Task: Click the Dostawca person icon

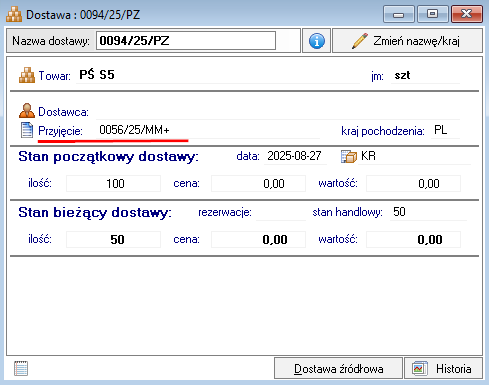Action: 27,111
